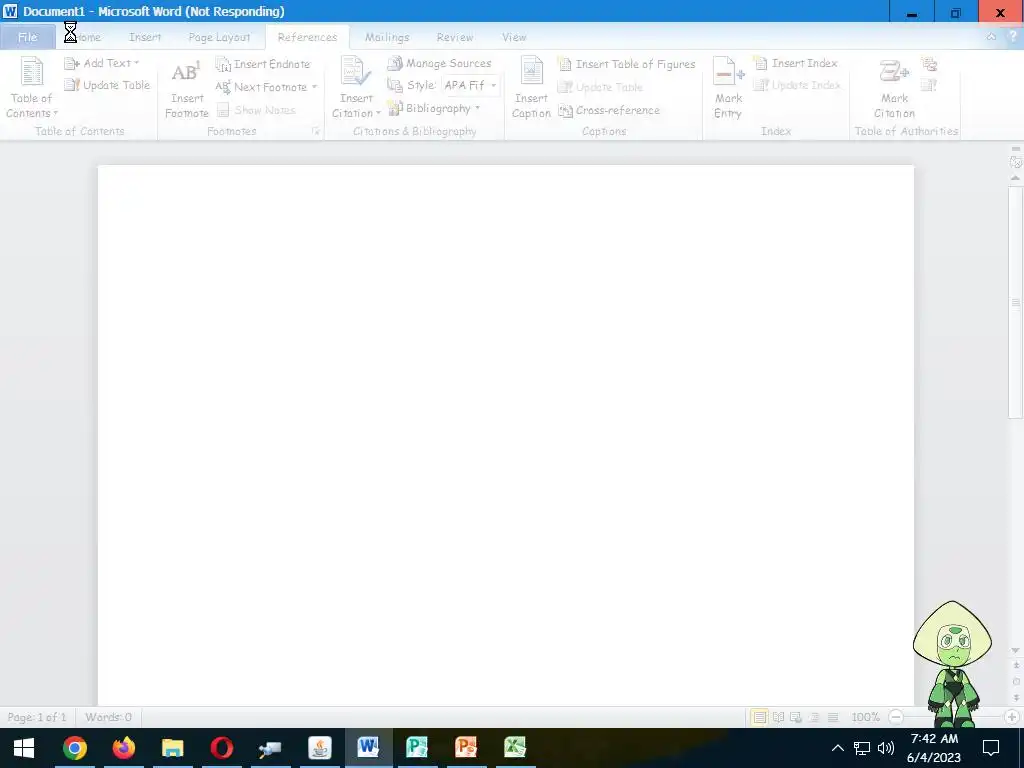Switch to the Review tab

coord(455,37)
